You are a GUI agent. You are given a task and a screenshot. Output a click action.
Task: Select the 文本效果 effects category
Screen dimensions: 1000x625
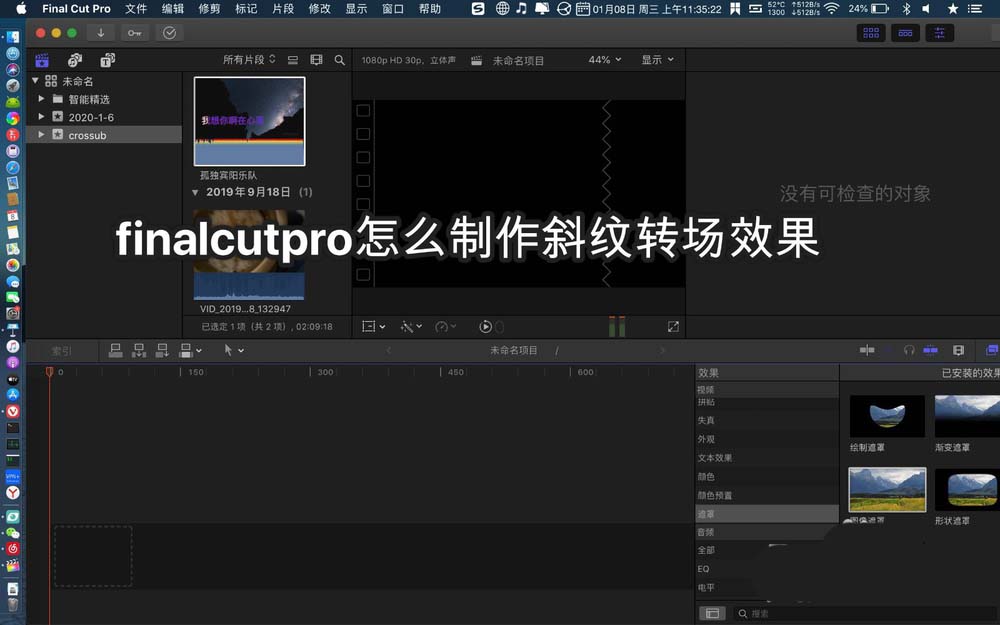(x=715, y=458)
